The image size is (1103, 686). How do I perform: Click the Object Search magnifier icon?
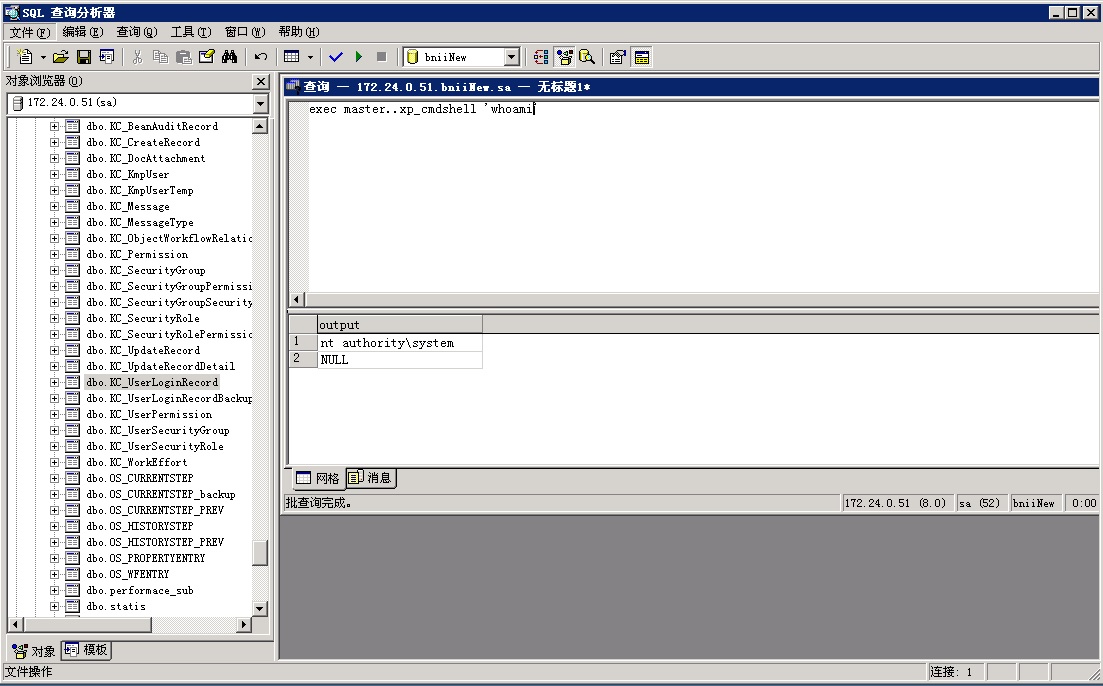(587, 57)
